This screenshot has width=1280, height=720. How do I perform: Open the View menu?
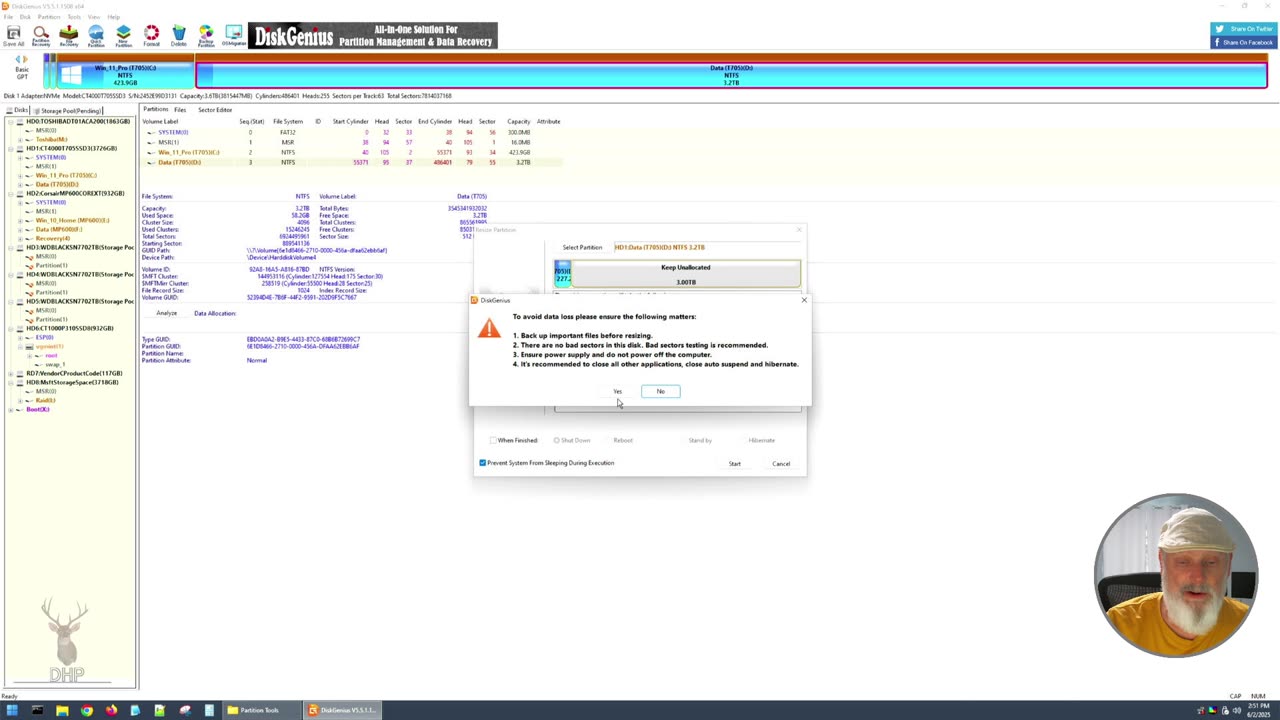click(x=94, y=17)
